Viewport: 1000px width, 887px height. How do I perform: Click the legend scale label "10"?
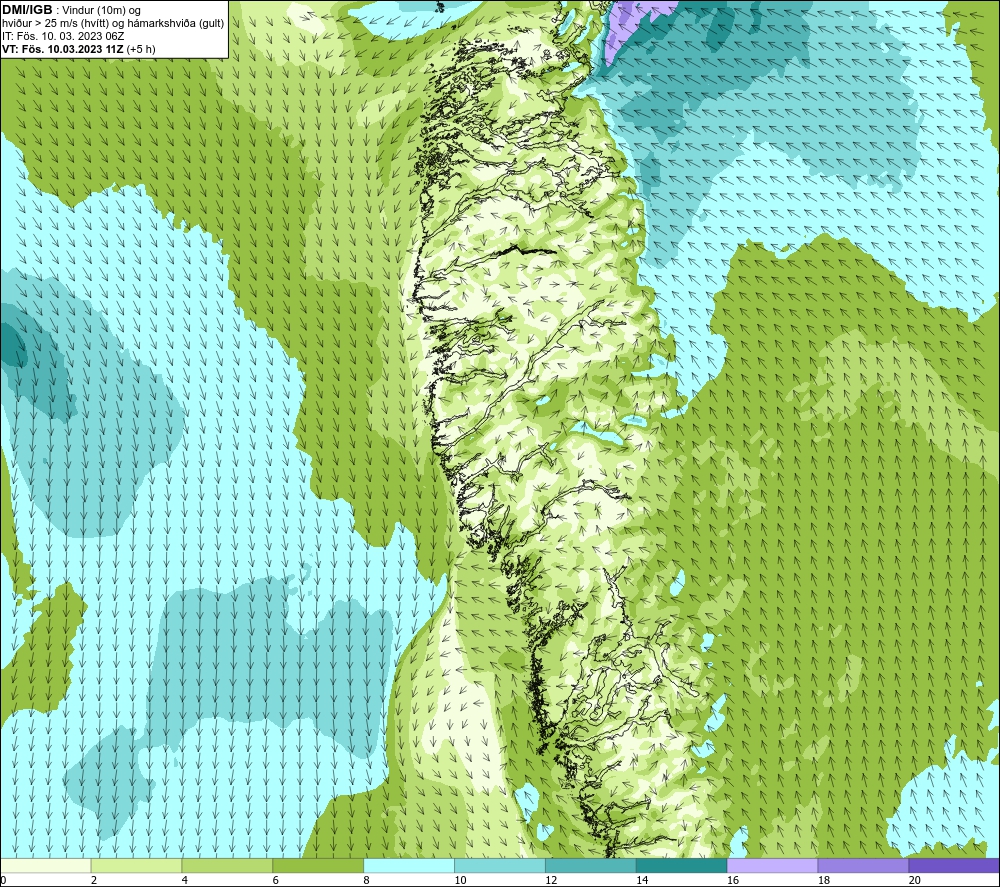pos(460,880)
